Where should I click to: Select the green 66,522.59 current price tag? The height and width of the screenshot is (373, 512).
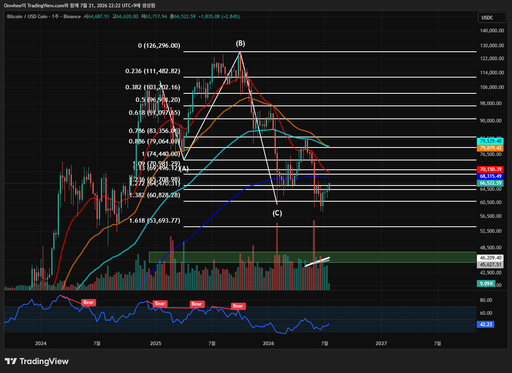click(490, 183)
